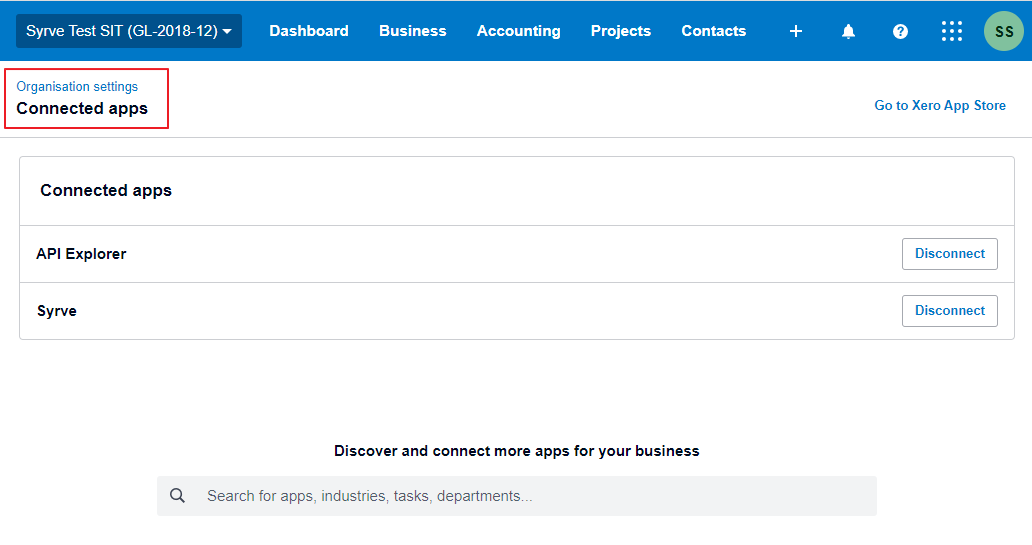
Task: Select Contacts in the top navigation
Action: 713,31
